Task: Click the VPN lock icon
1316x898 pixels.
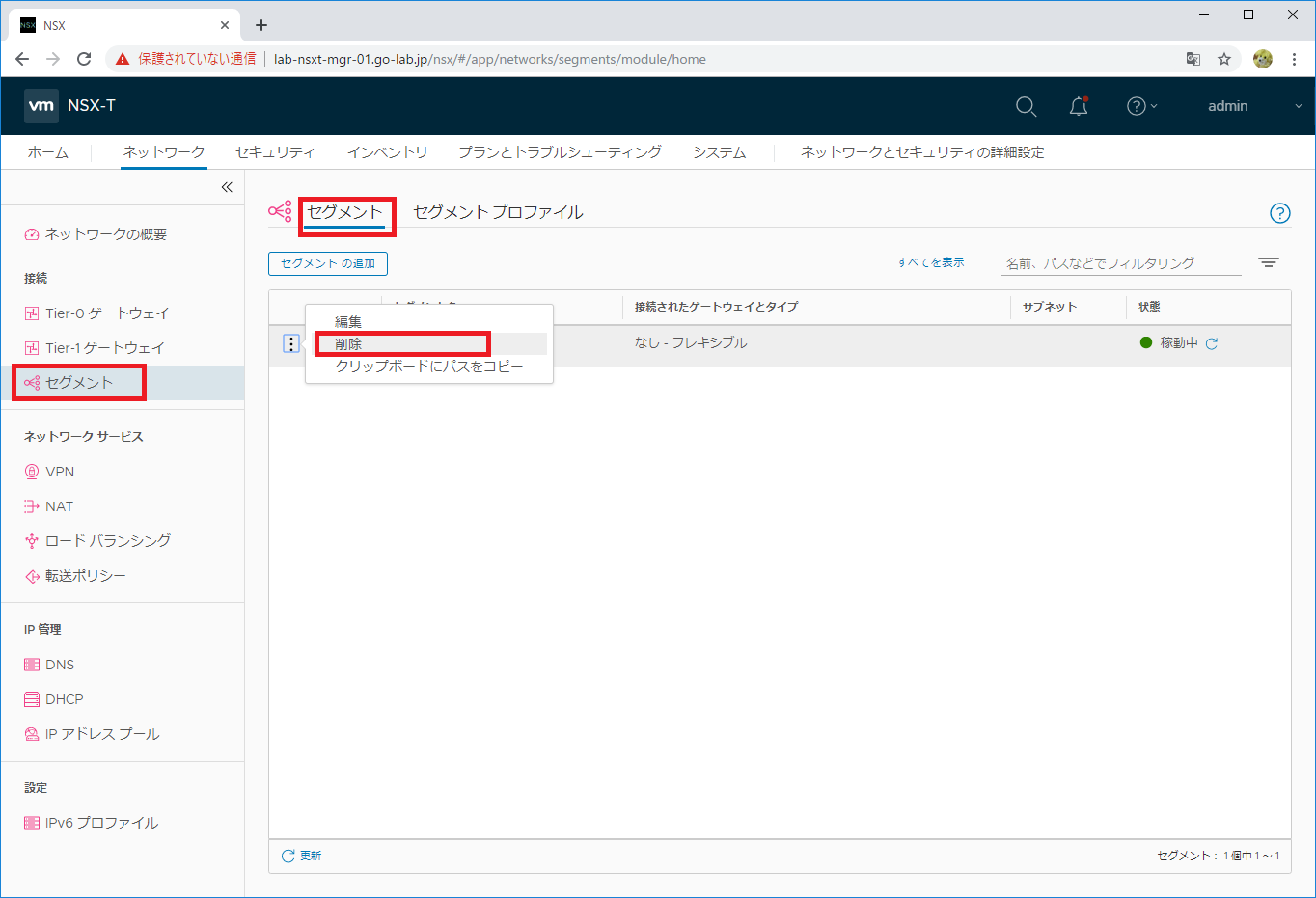Action: point(32,472)
